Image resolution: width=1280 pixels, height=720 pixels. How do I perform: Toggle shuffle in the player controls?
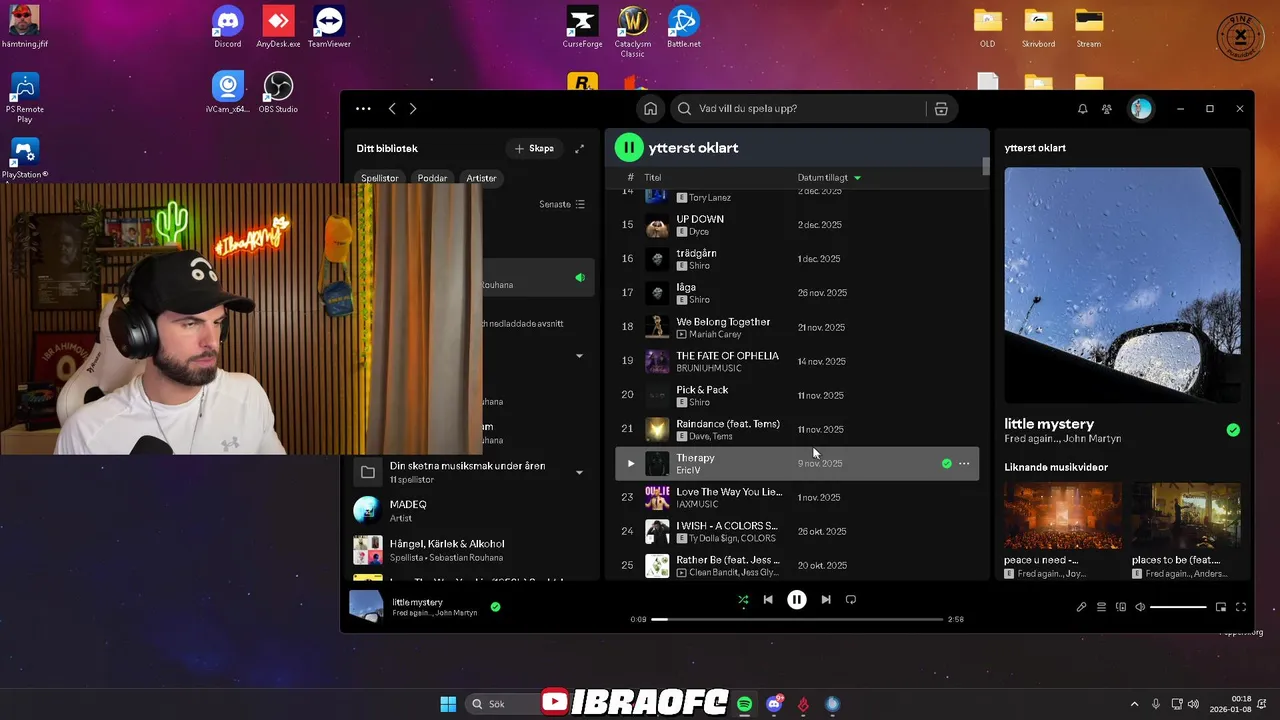743,600
